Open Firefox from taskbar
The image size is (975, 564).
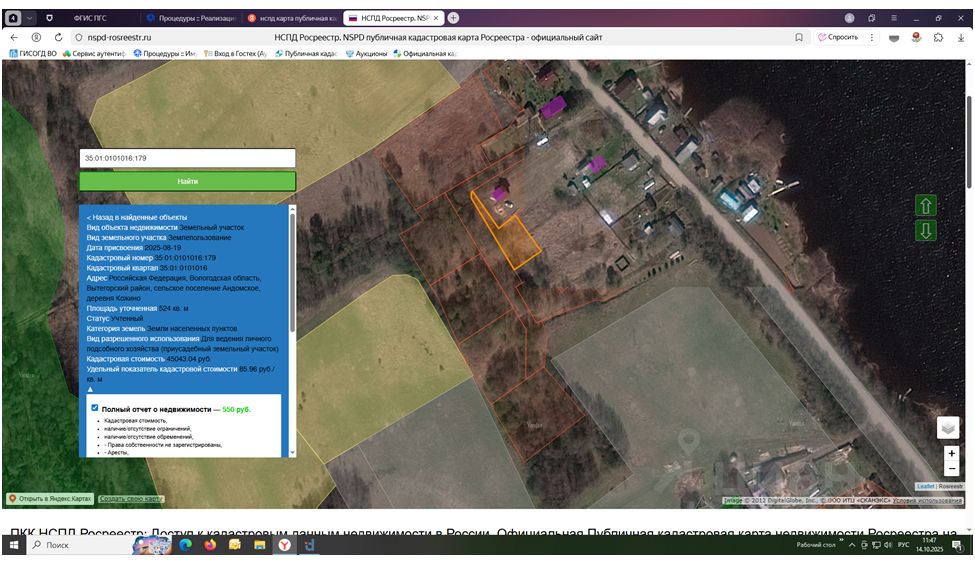[x=210, y=545]
